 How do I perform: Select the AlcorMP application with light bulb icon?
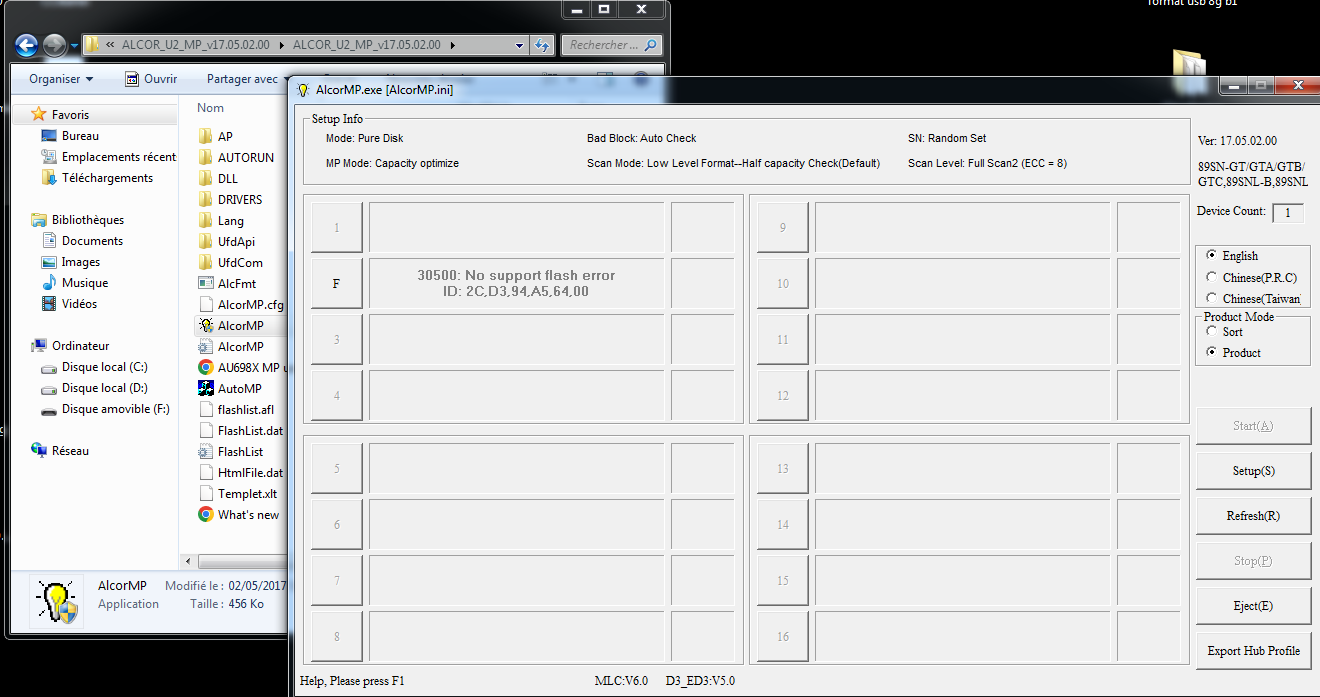coord(240,326)
